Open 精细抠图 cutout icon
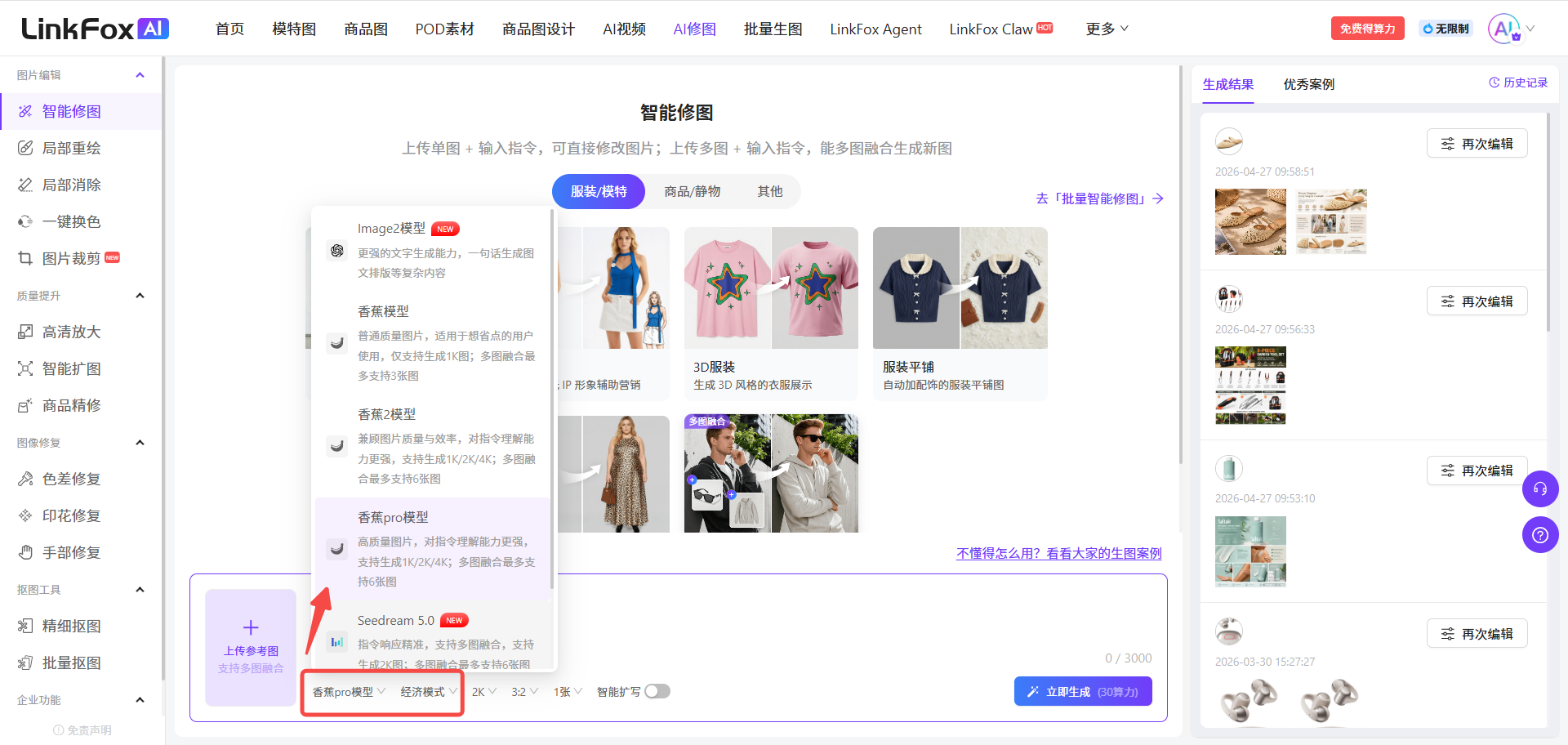 click(x=25, y=626)
